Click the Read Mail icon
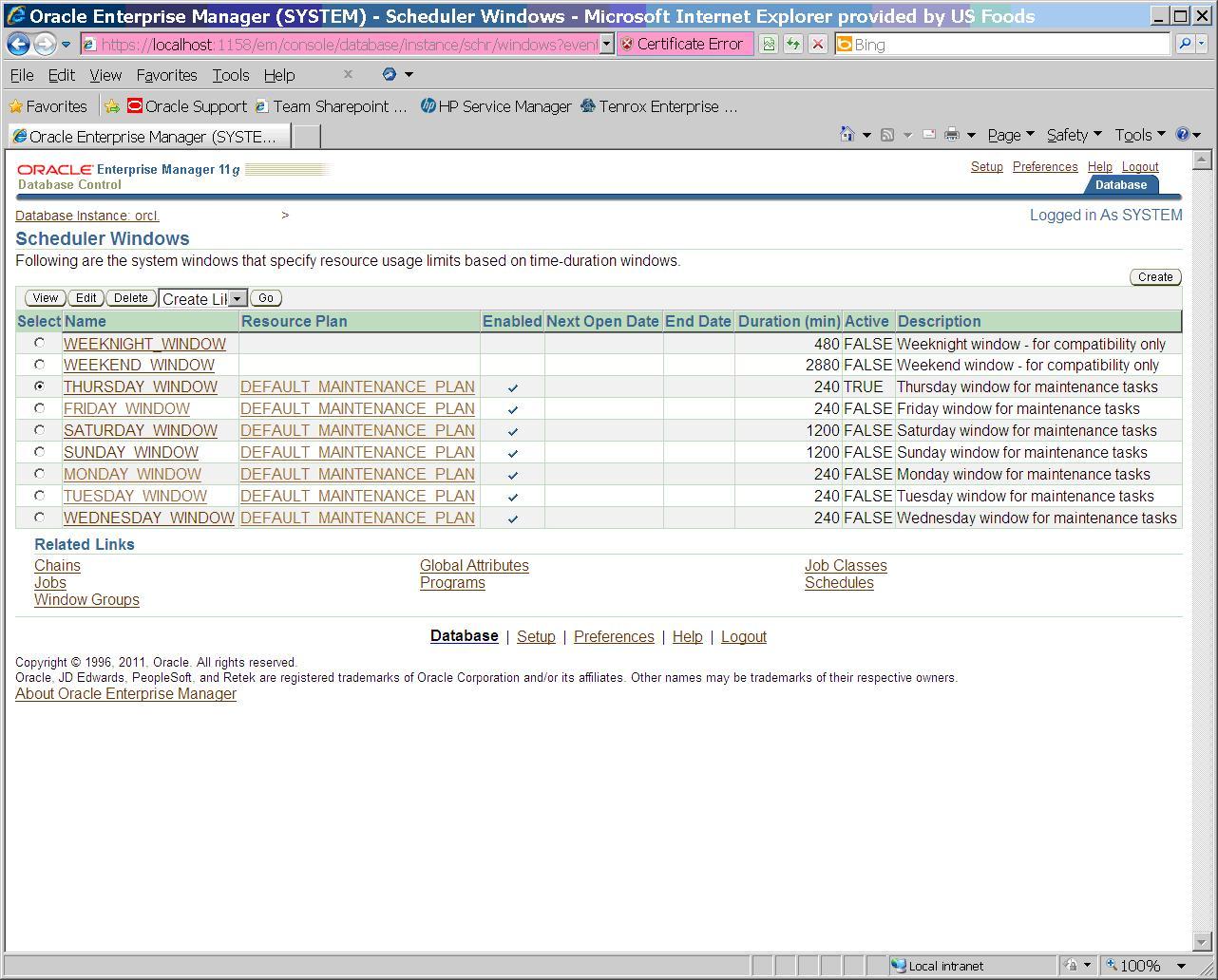1218x980 pixels. coord(928,135)
